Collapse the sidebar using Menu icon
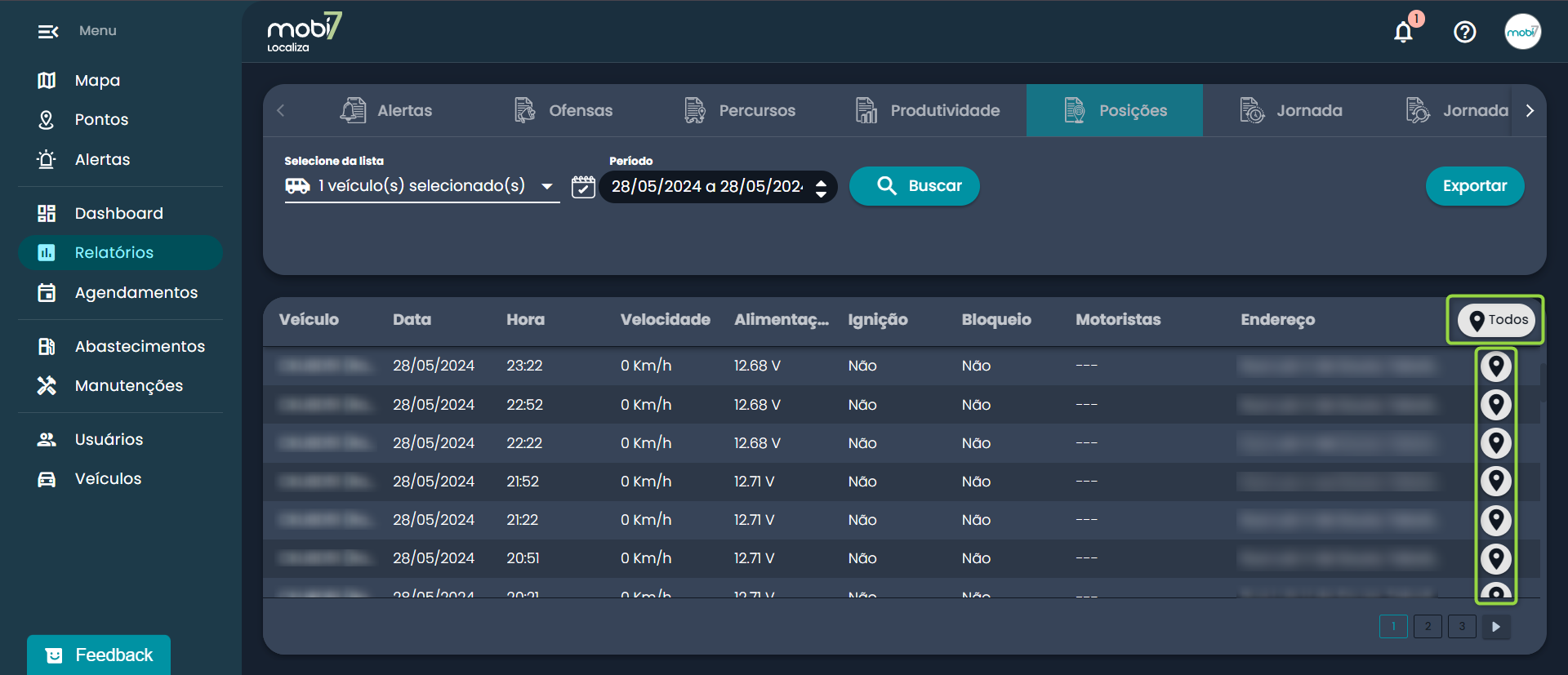The height and width of the screenshot is (675, 1568). pyautogui.click(x=47, y=31)
